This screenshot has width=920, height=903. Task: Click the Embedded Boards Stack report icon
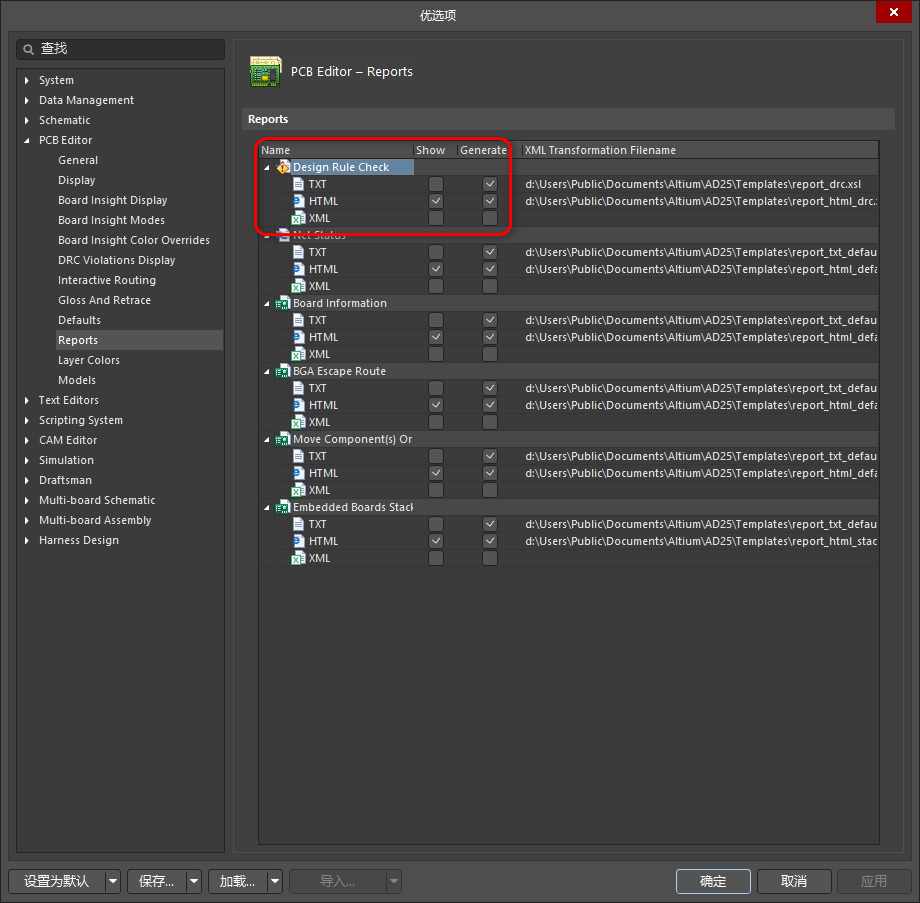tap(283, 508)
